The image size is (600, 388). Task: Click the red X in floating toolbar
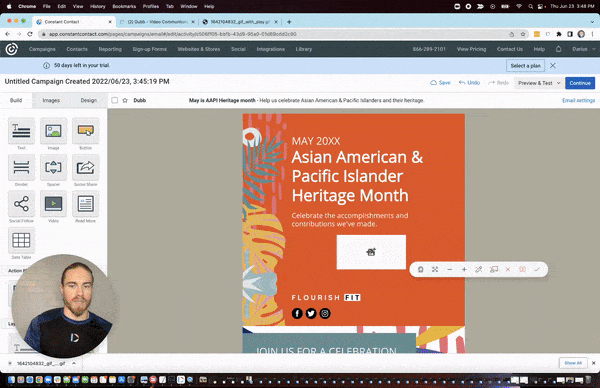click(x=508, y=269)
